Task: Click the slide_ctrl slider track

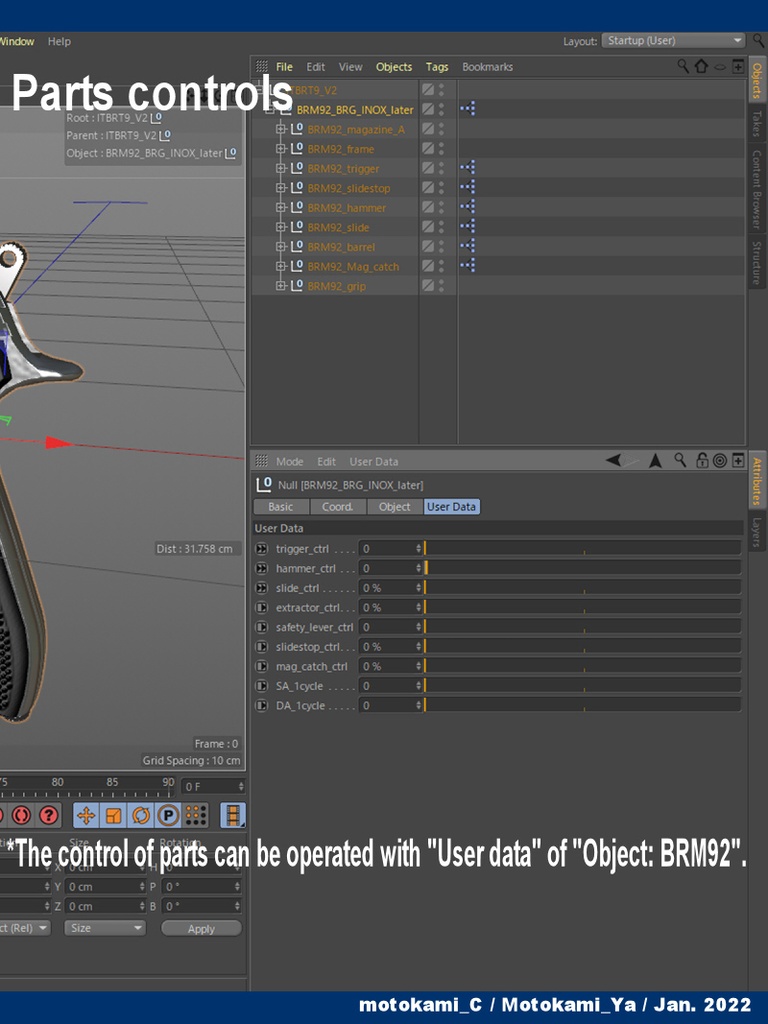Action: [x=583, y=588]
